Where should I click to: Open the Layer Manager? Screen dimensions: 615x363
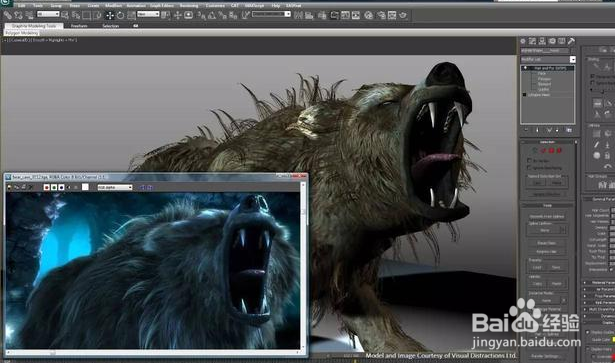click(322, 15)
